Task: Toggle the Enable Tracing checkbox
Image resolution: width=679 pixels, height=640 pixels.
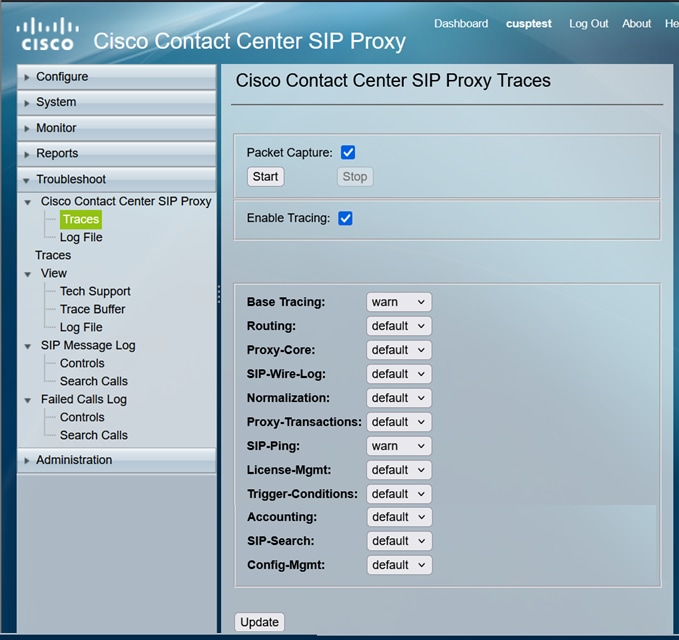Action: tap(345, 218)
